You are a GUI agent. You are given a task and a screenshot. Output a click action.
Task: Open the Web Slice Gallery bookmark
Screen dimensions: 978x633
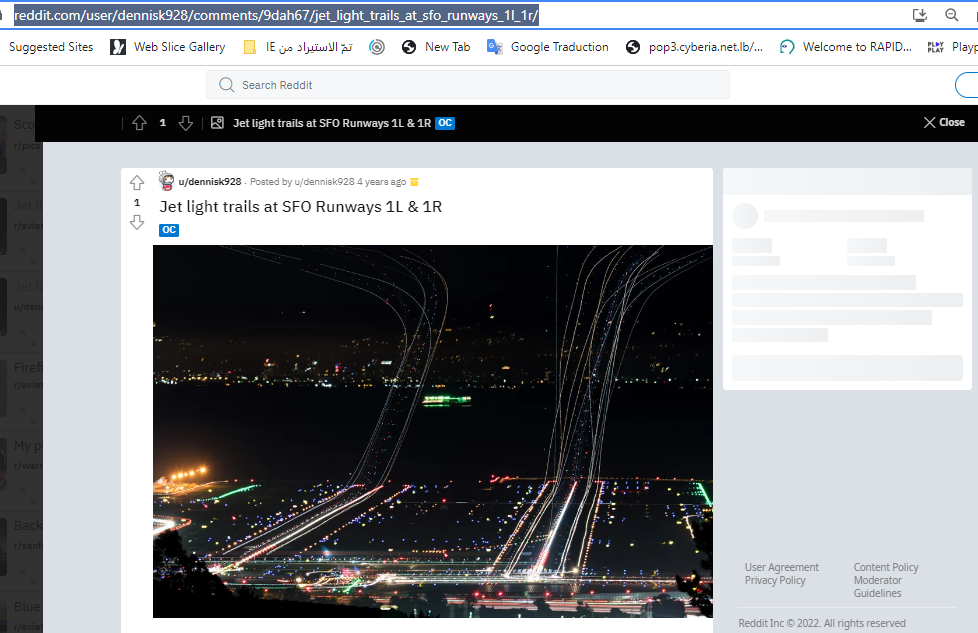[168, 47]
